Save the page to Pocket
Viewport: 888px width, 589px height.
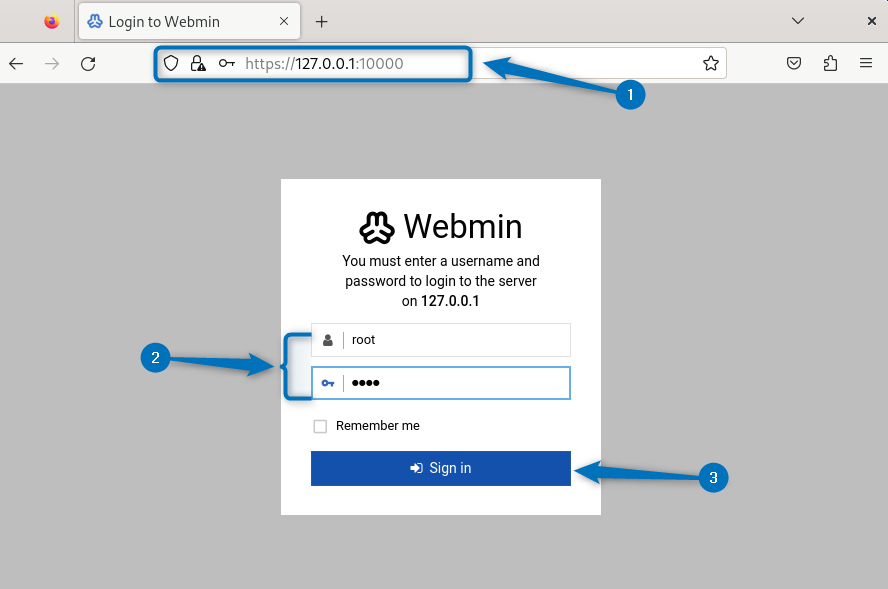(793, 62)
